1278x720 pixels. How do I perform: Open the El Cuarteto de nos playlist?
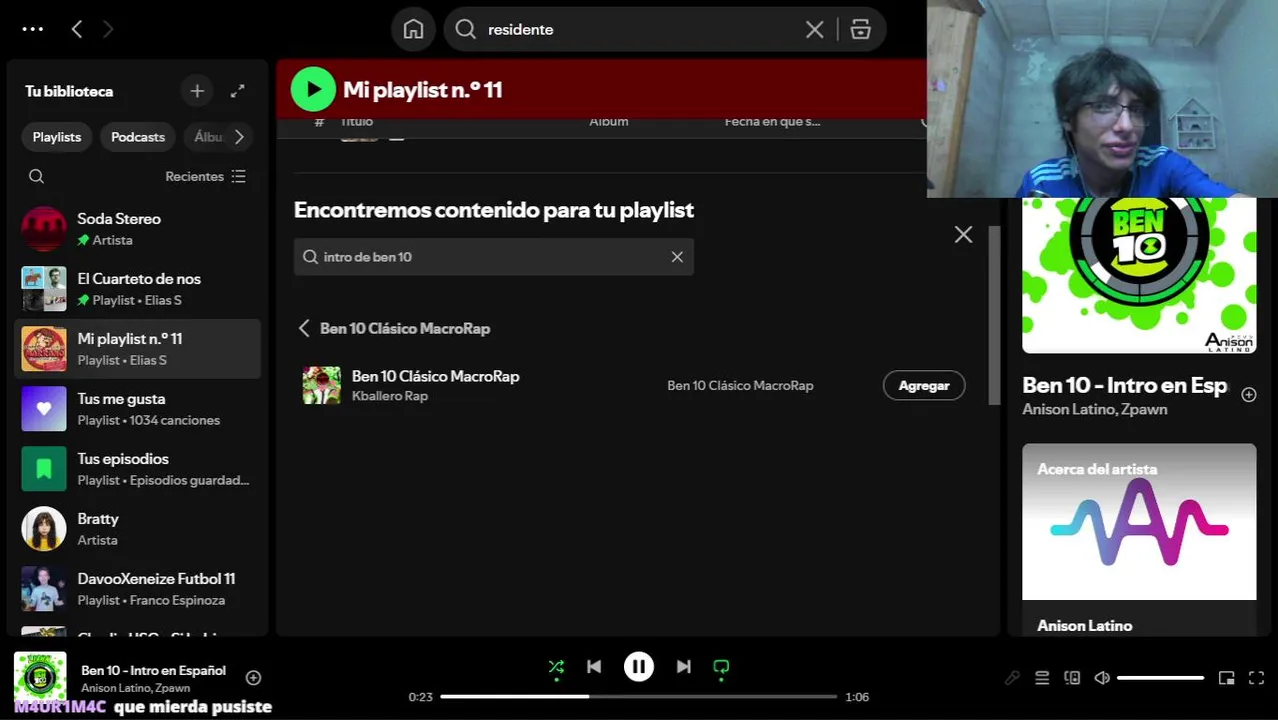pyautogui.click(x=138, y=289)
